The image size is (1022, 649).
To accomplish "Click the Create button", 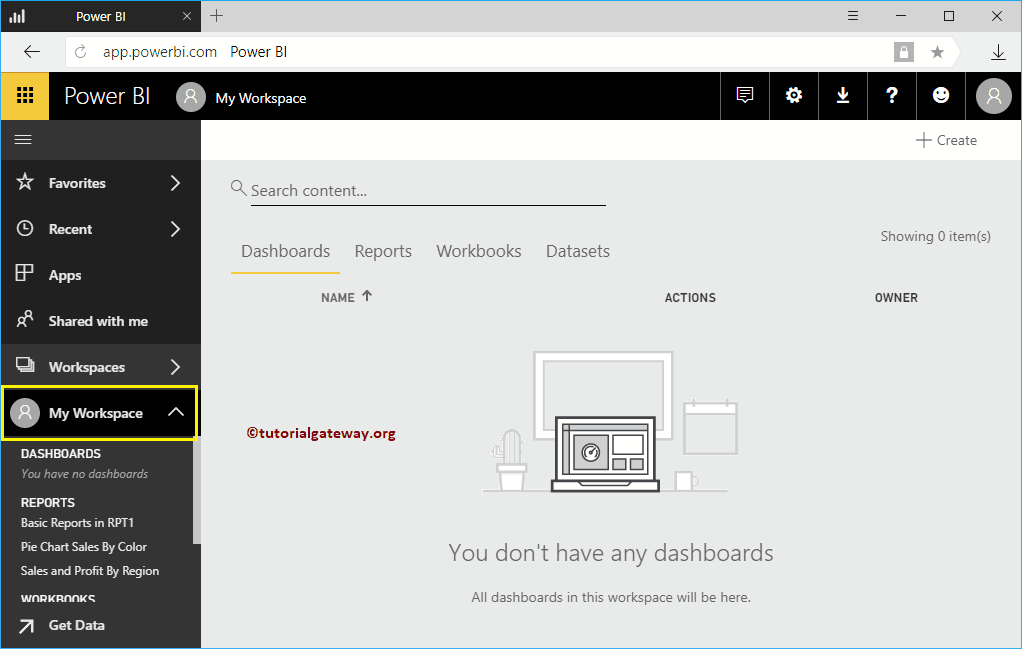I will (x=946, y=140).
